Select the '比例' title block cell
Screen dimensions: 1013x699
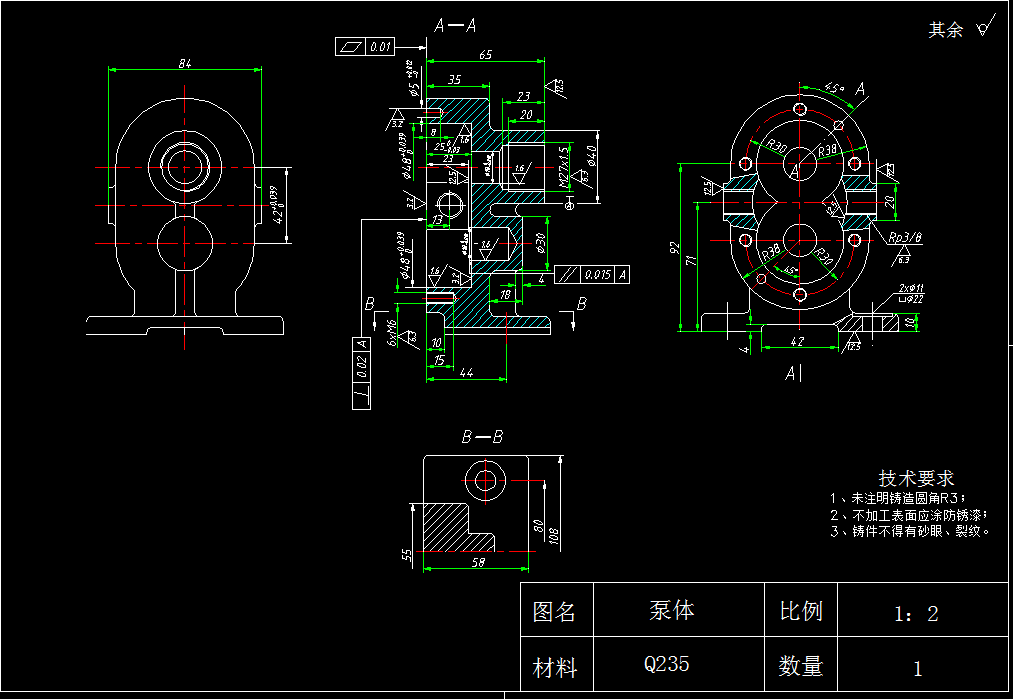(801, 611)
